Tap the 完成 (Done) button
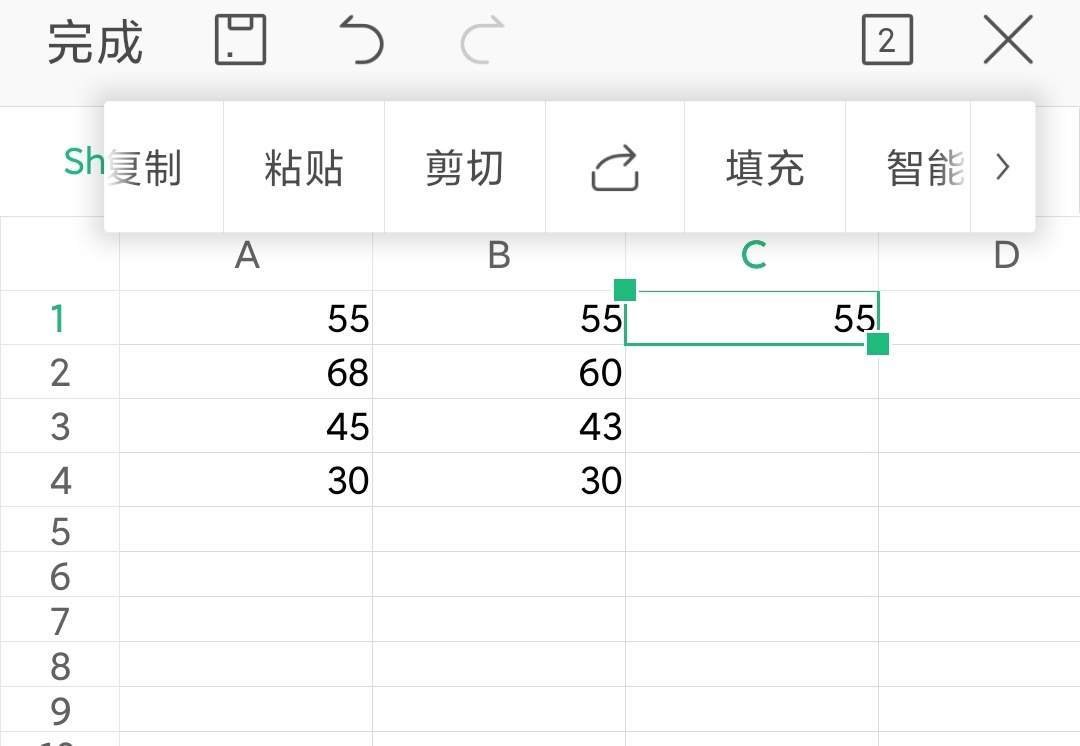This screenshot has width=1080, height=746. [x=95, y=42]
